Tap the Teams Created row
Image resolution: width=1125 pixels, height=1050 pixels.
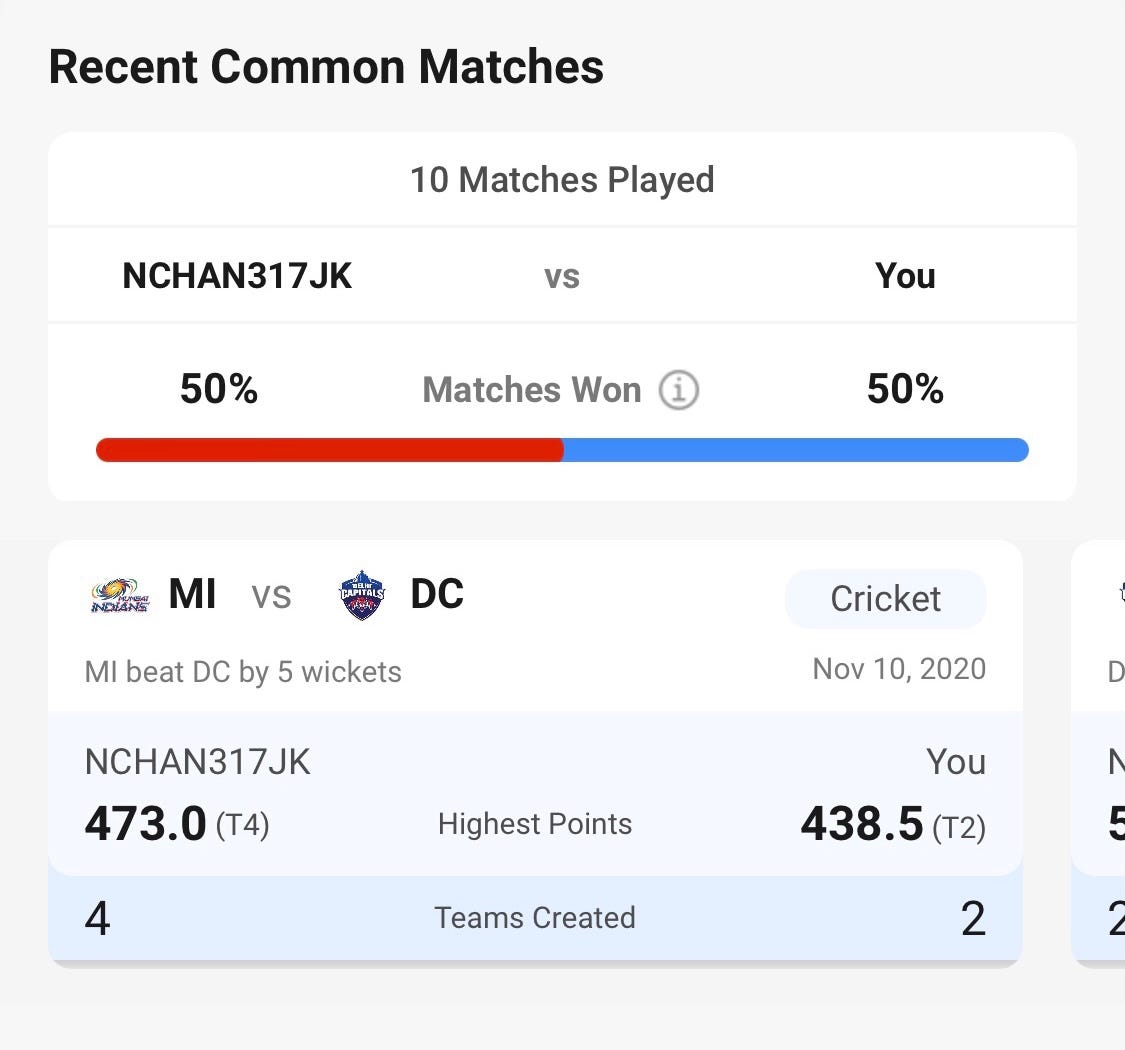pos(535,918)
